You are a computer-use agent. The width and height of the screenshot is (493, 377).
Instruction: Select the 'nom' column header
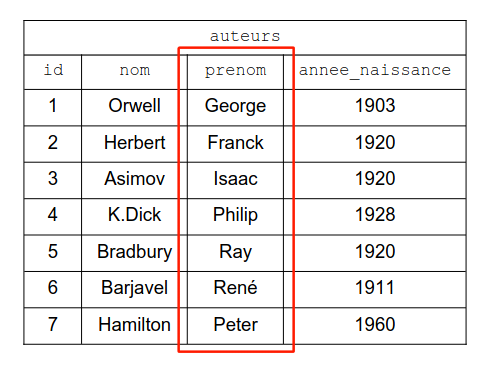click(x=135, y=70)
